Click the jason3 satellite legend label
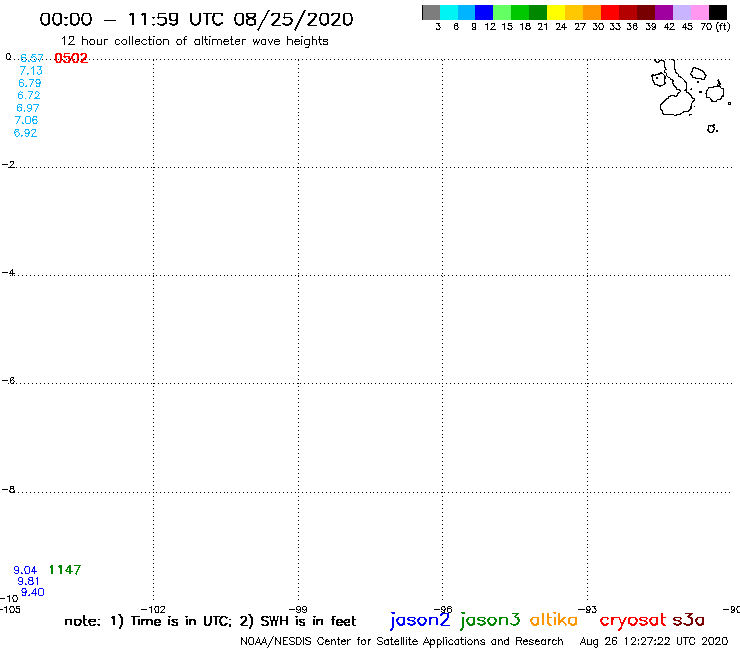The height and width of the screenshot is (650, 740). pyautogui.click(x=490, y=620)
